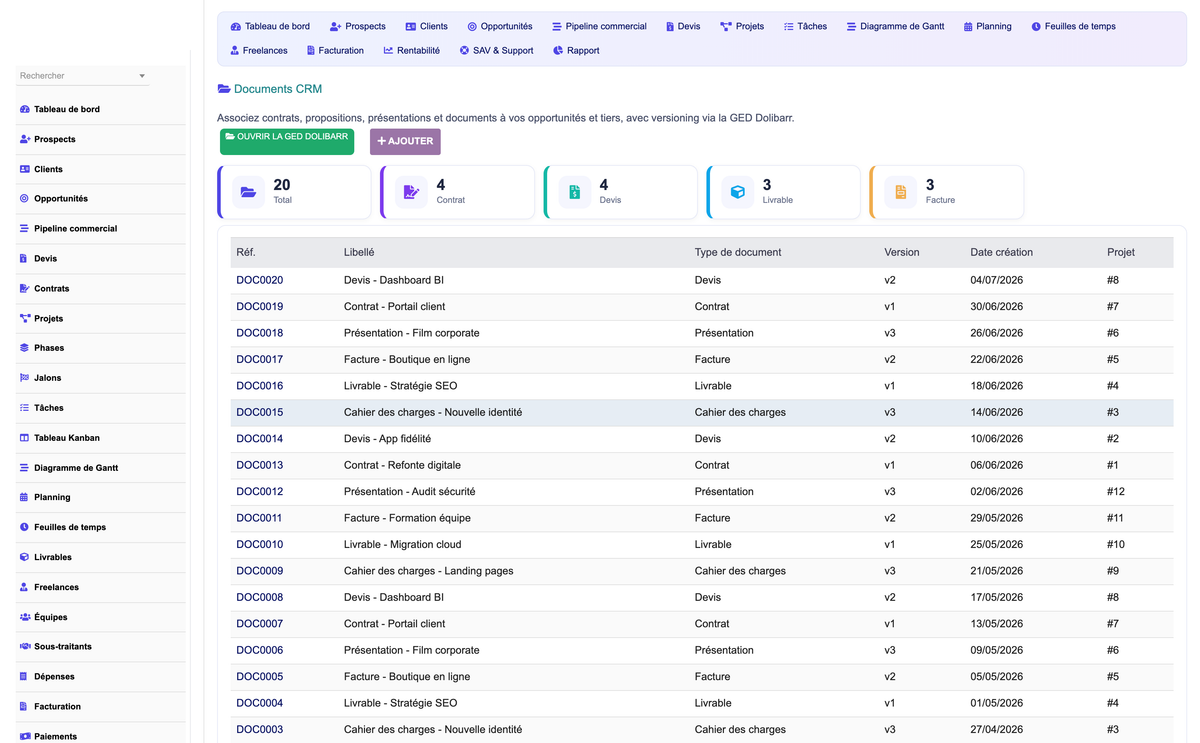This screenshot has height=743, width=1200.
Task: Click the Devis document icon in the sidebar
Action: (x=24, y=258)
